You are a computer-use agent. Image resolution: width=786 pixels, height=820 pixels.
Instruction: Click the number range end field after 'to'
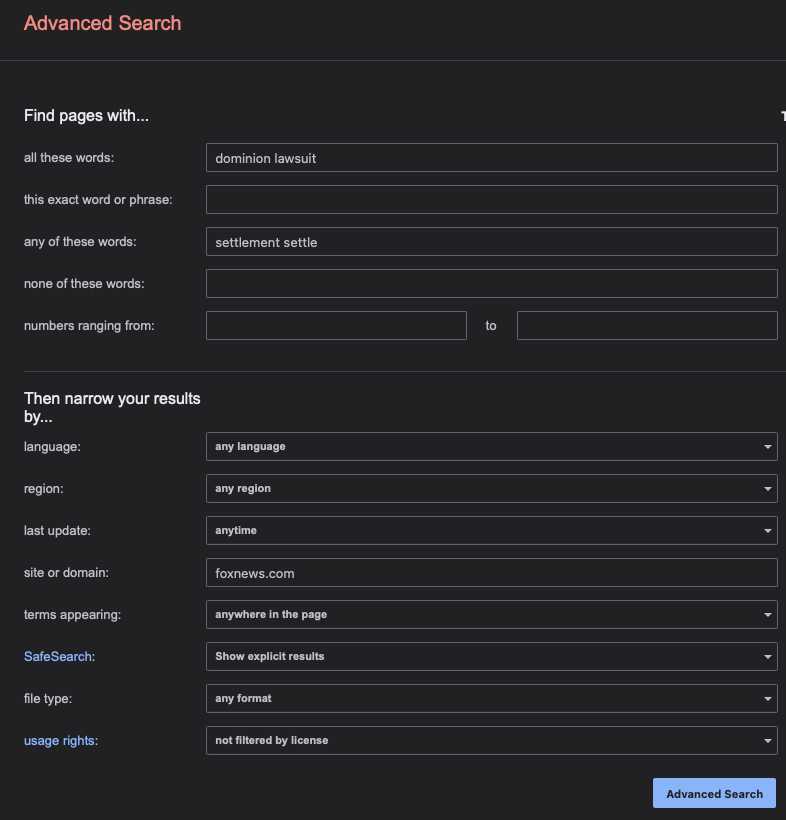647,325
